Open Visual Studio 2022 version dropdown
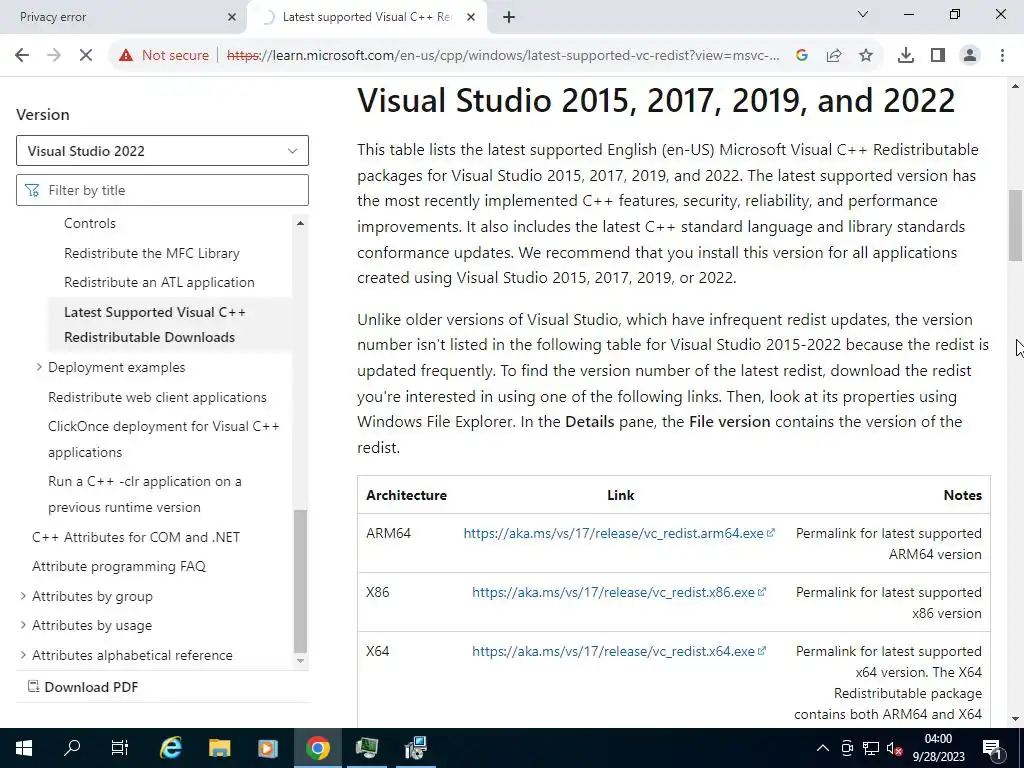Viewport: 1024px width, 768px height. (162, 151)
